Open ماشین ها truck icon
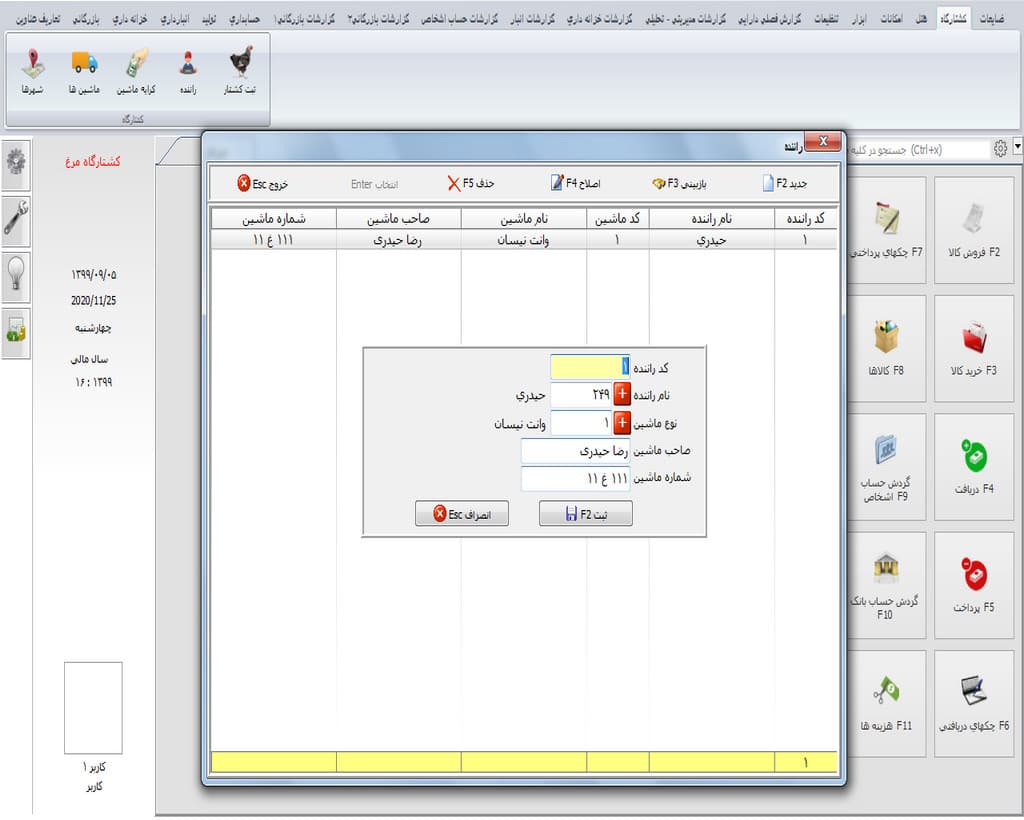 [84, 71]
